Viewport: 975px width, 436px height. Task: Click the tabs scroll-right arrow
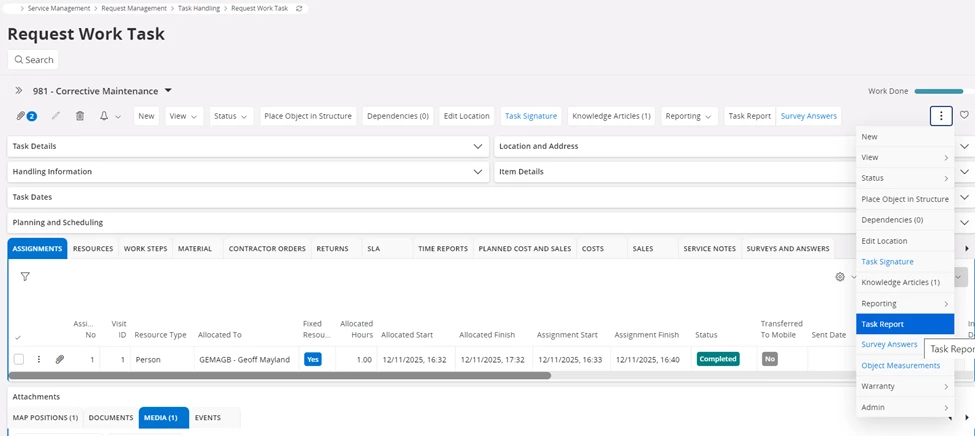pos(966,249)
